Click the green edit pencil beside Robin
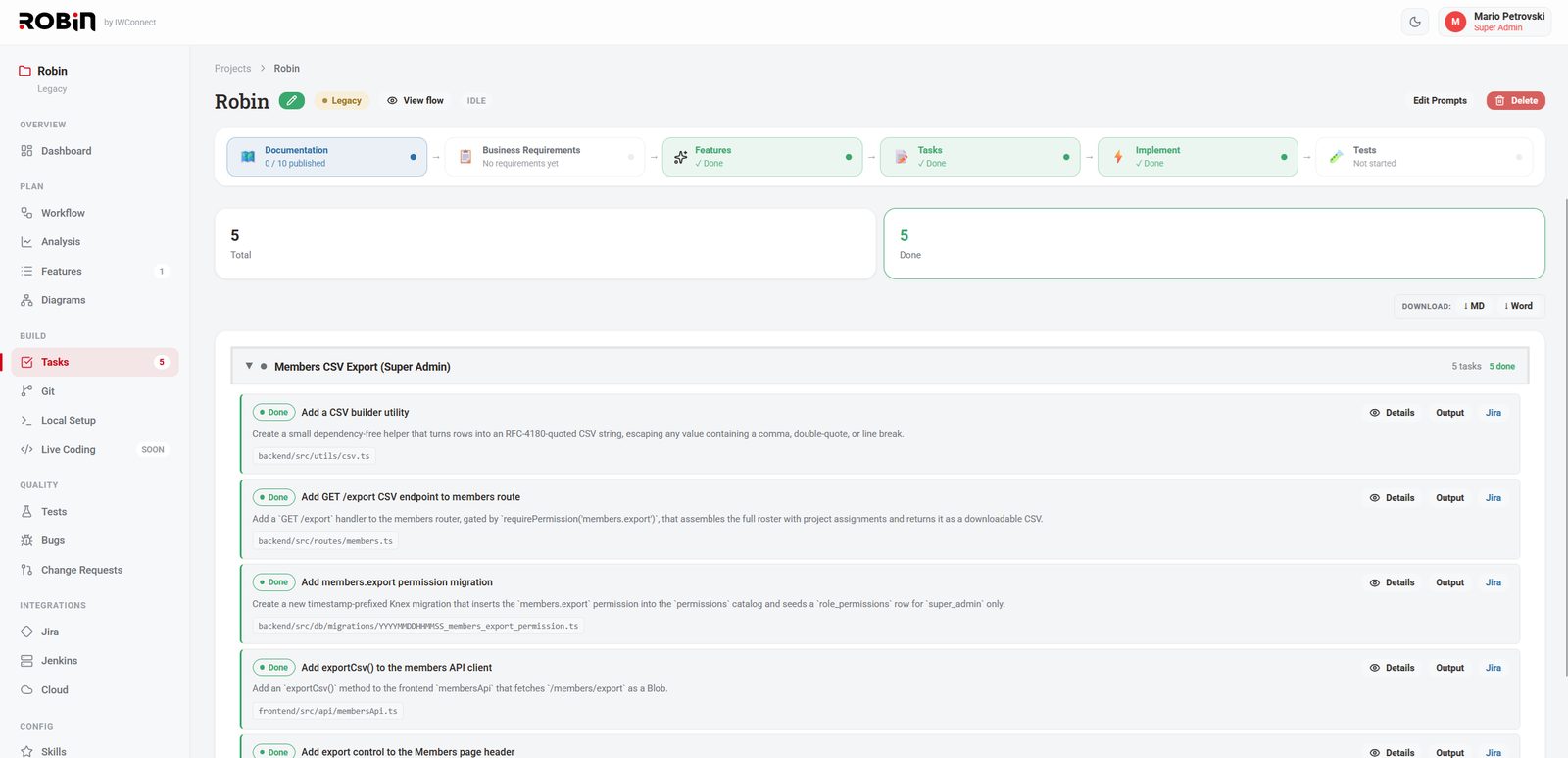 point(291,100)
